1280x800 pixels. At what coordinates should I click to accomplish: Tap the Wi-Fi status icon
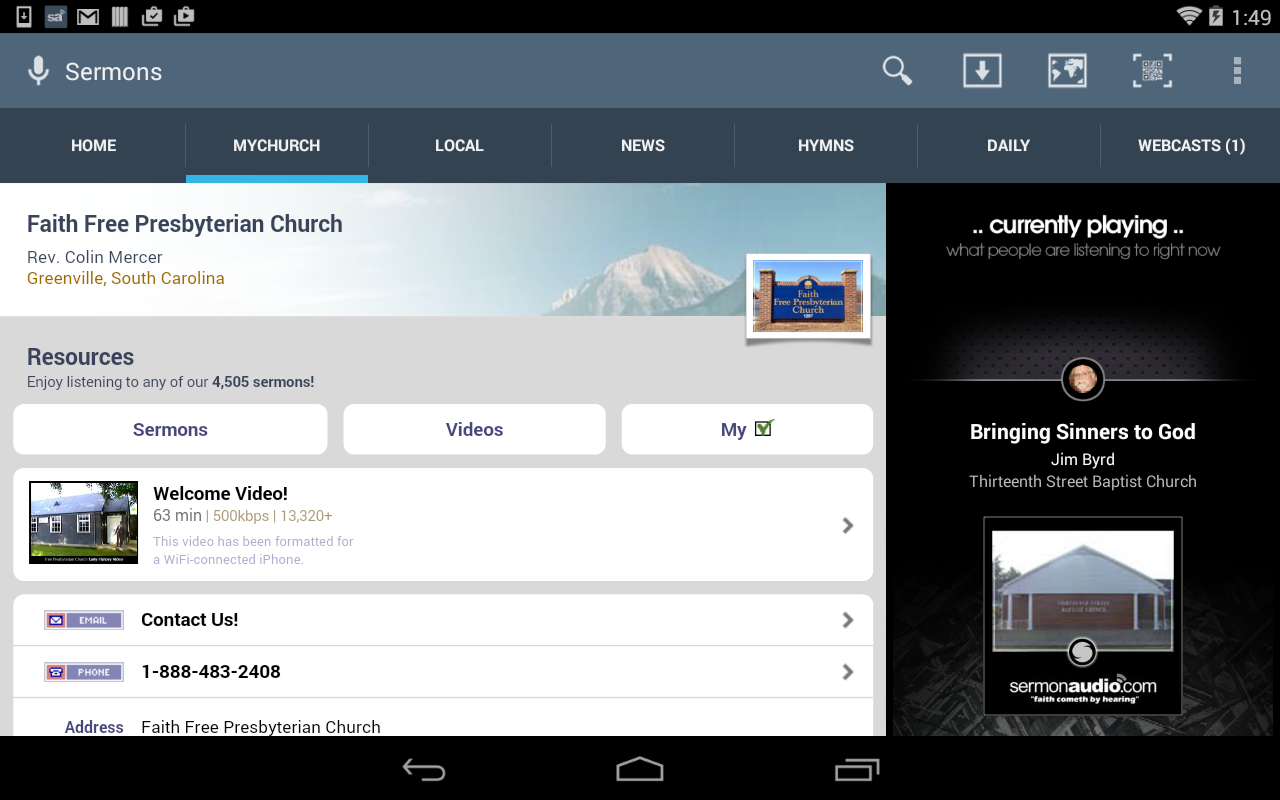coord(1189,16)
